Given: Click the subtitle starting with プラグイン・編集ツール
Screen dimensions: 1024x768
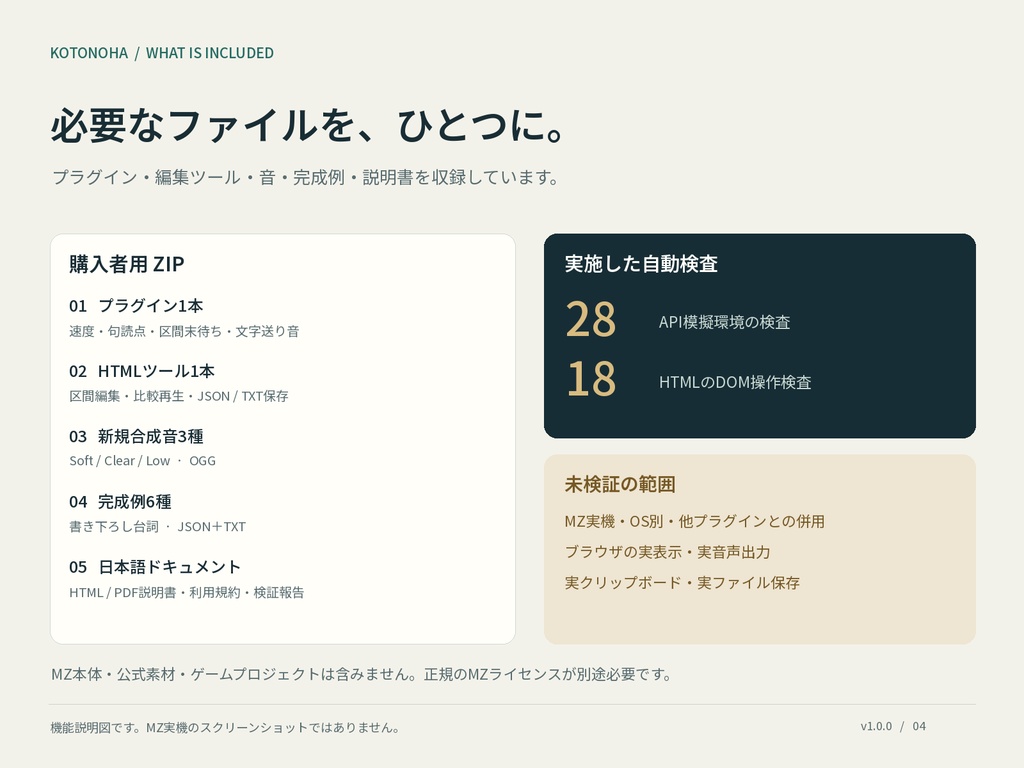Looking at the screenshot, I should point(305,177).
